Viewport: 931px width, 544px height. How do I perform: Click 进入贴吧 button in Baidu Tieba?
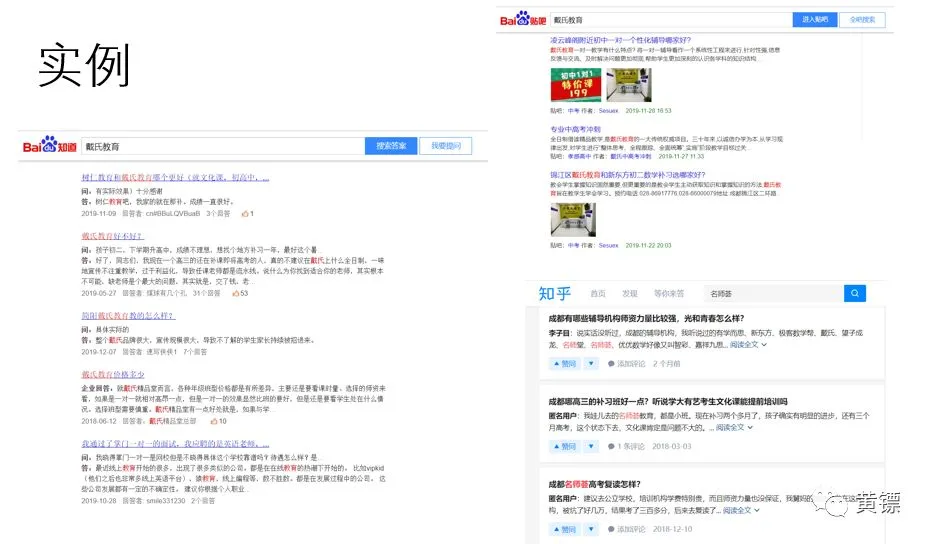[815, 20]
